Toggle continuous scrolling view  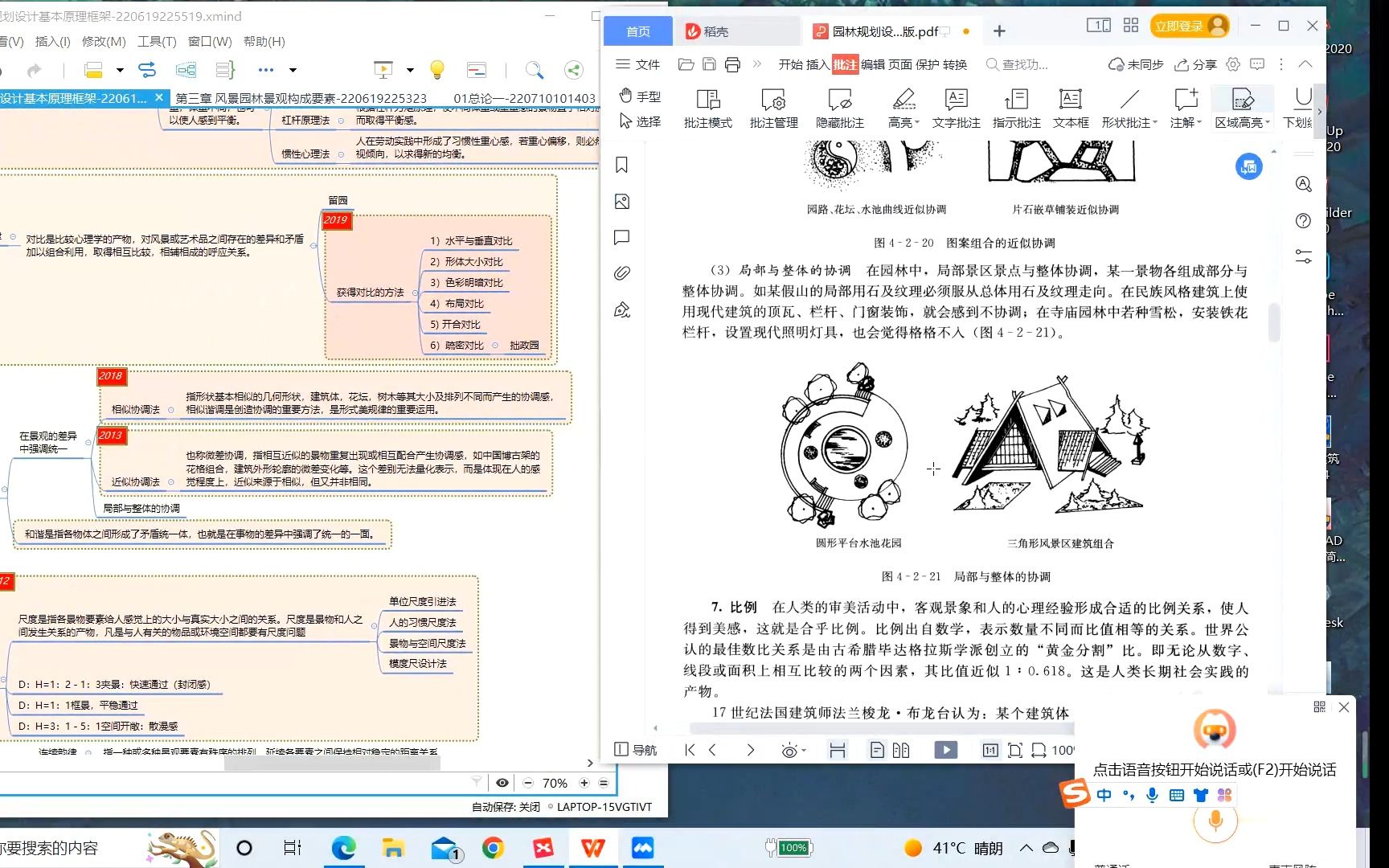point(837,750)
